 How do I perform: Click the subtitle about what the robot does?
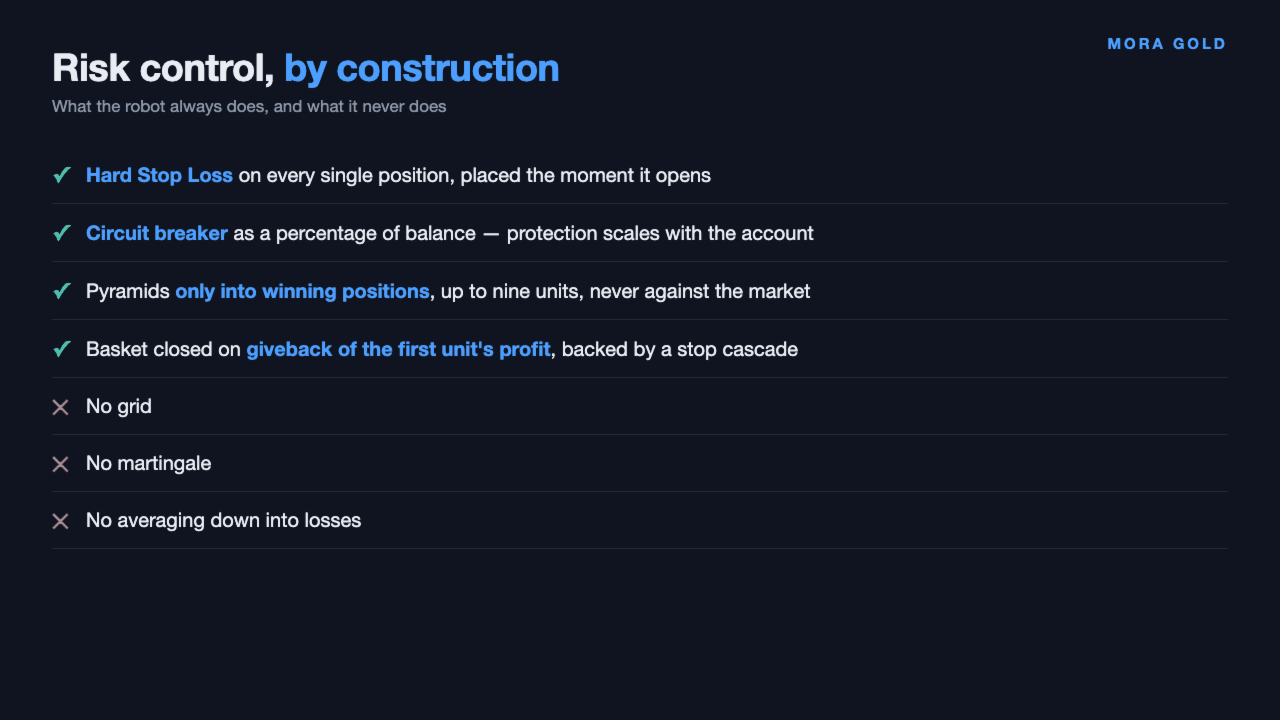pos(249,106)
